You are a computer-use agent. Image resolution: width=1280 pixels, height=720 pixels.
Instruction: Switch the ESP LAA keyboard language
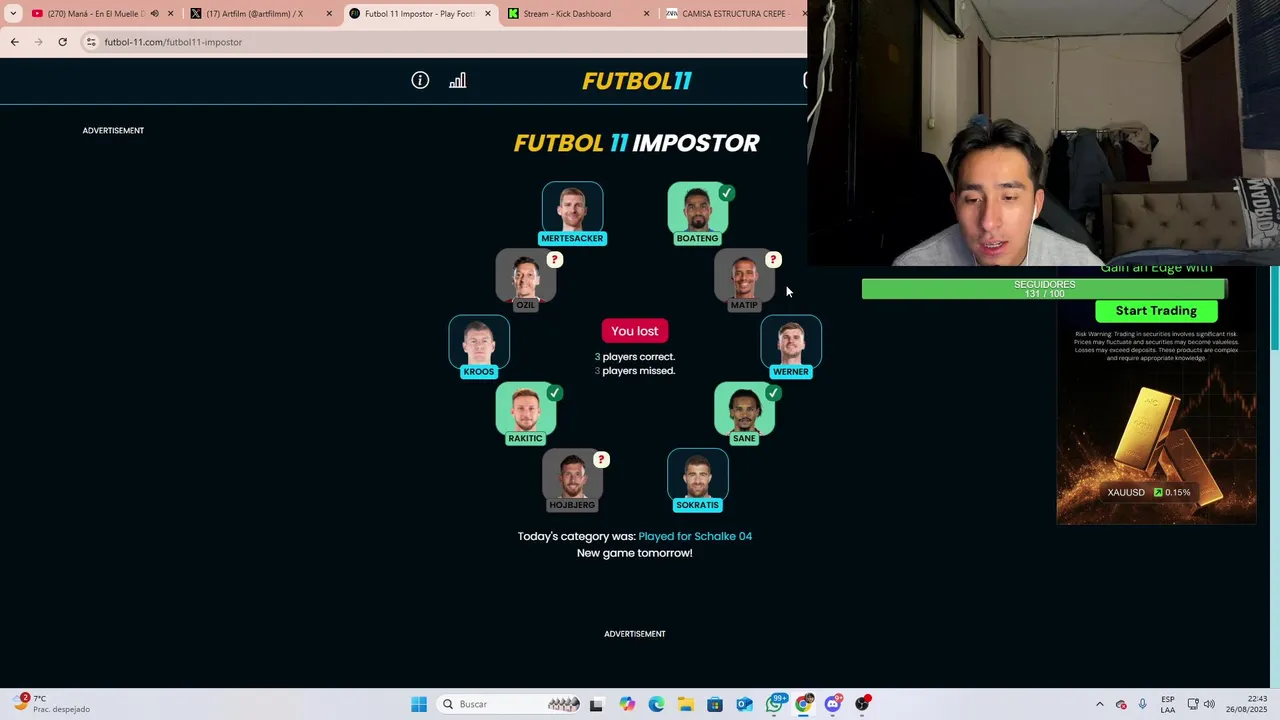[x=1168, y=704]
